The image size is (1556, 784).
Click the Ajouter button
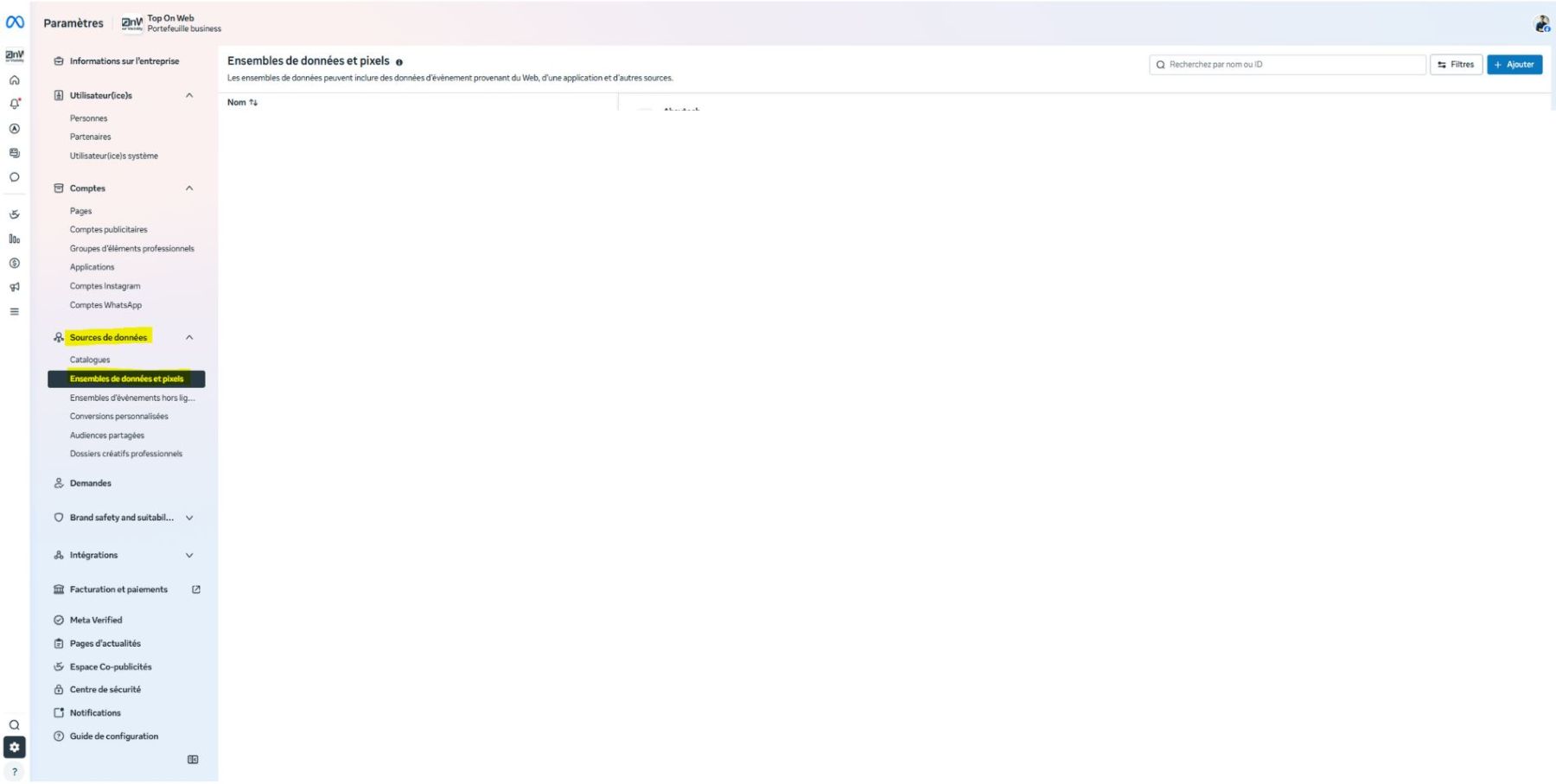(x=1515, y=65)
